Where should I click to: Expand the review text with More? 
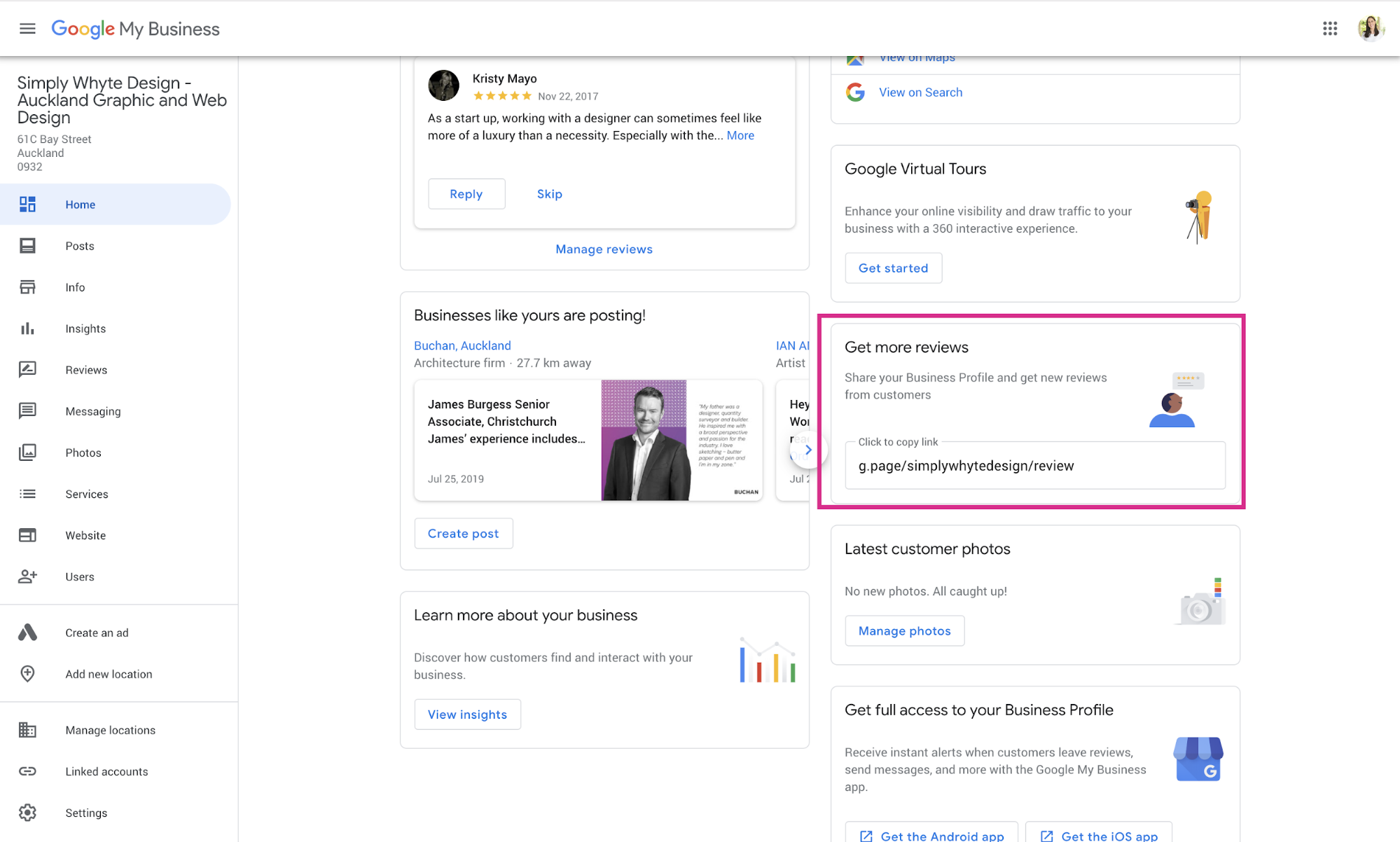(x=740, y=136)
